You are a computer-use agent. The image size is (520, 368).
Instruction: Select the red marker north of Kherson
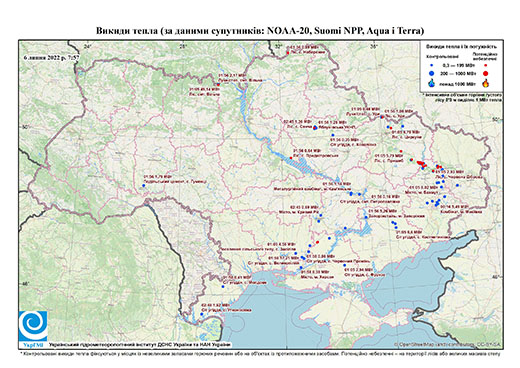click(x=317, y=242)
